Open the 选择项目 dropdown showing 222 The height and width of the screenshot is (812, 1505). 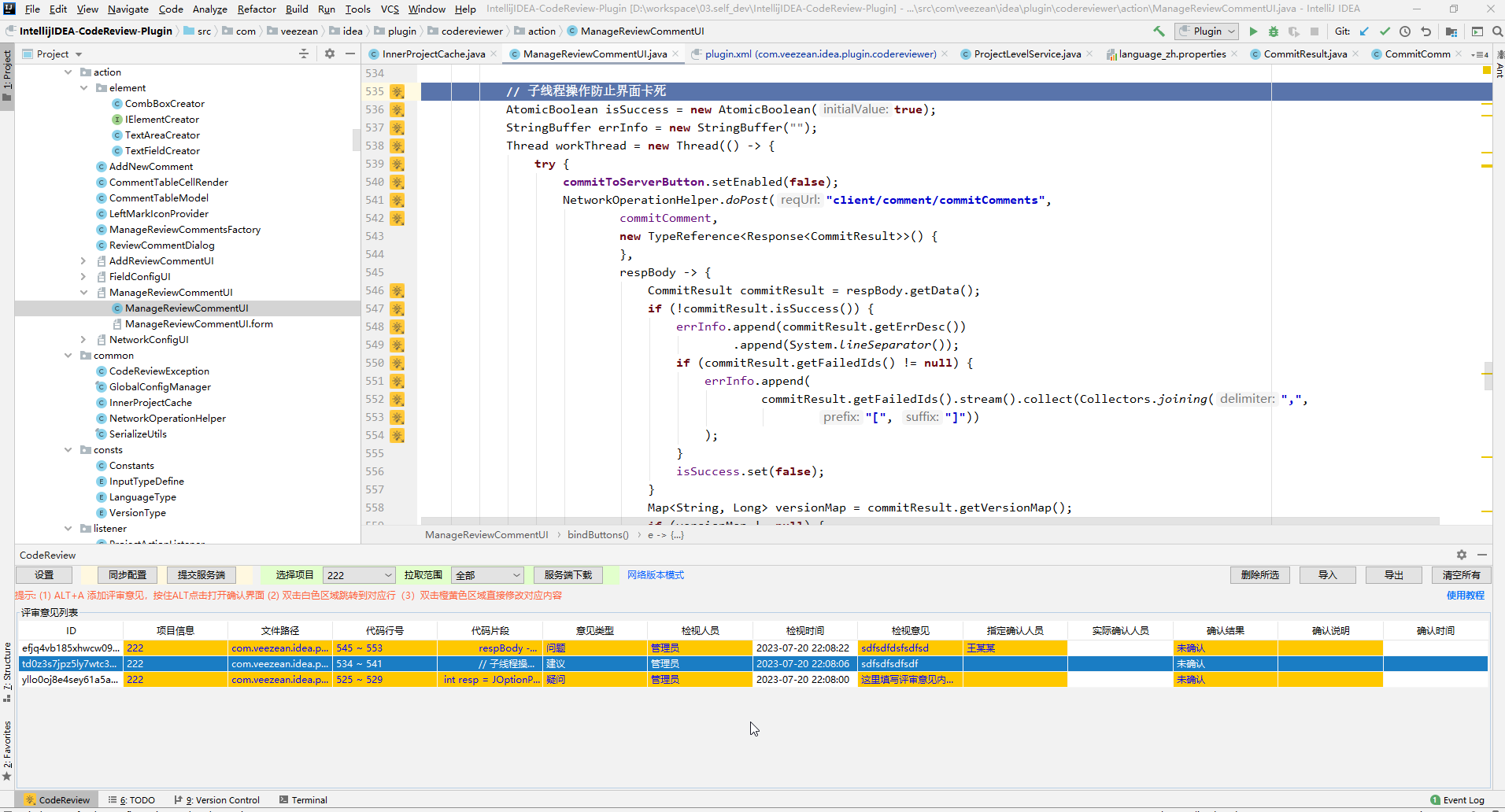pos(358,575)
